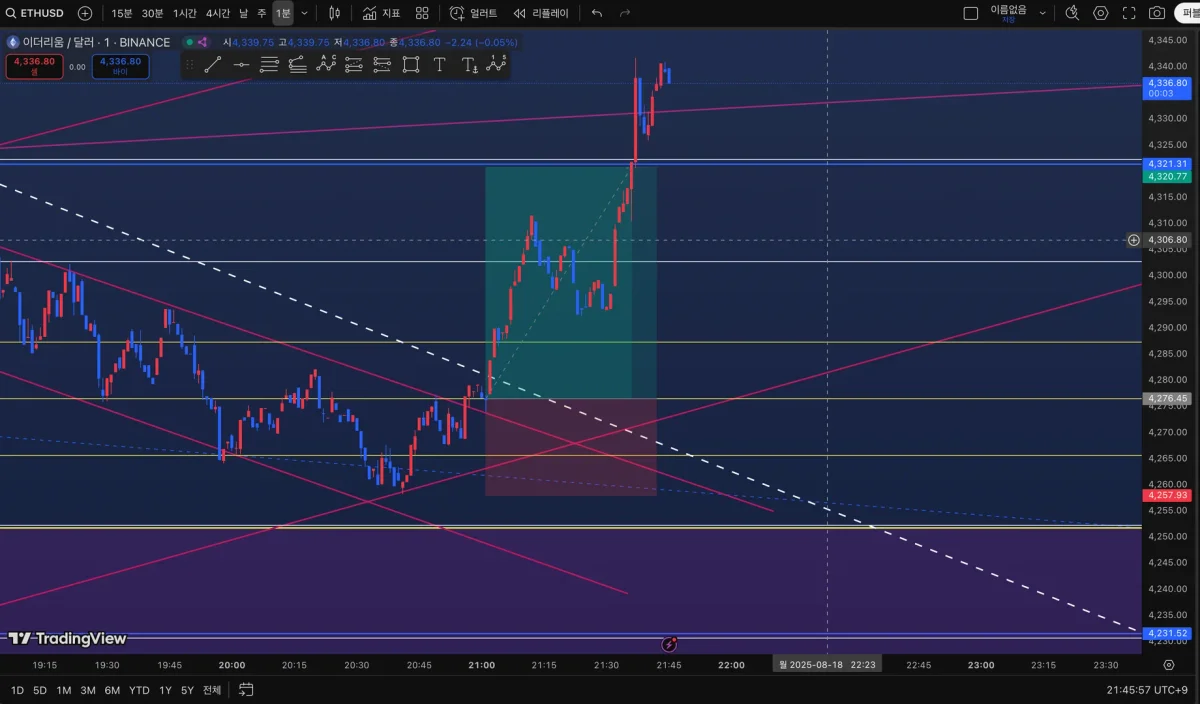1200x704 pixels.
Task: Switch to the 4시간 interval
Action: (x=217, y=13)
